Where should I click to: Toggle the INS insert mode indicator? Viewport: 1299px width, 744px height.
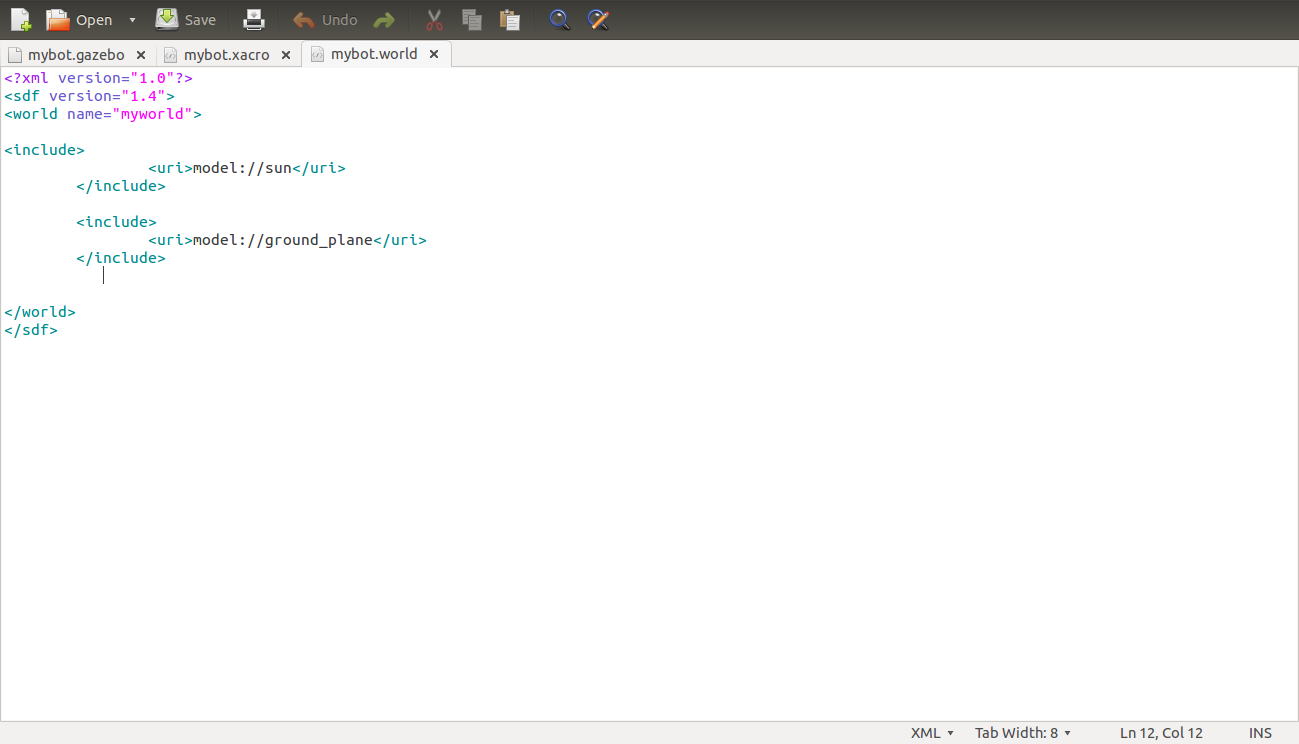(x=1260, y=733)
